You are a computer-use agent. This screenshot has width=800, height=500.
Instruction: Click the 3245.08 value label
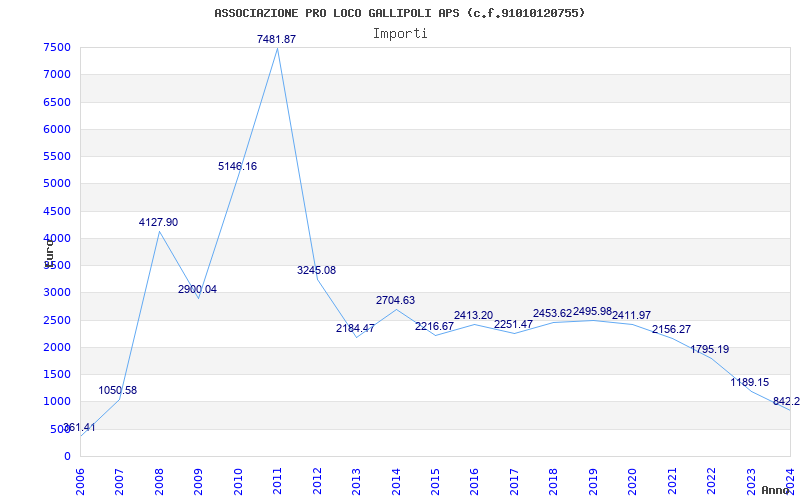click(316, 271)
